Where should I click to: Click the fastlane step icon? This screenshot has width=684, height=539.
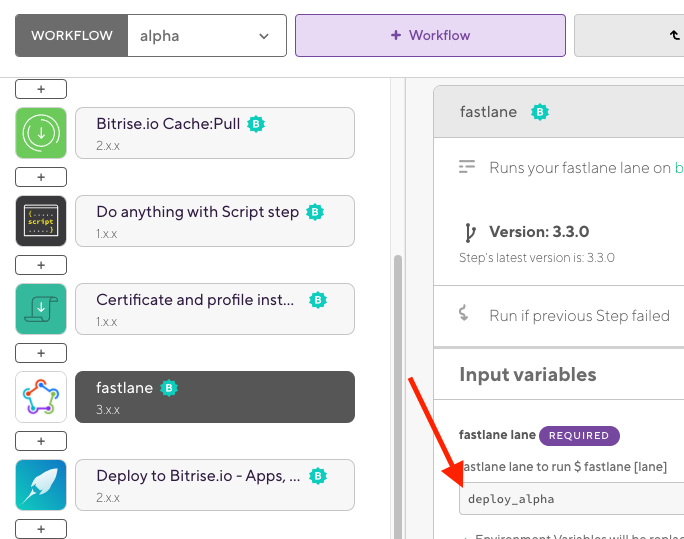(x=41, y=397)
